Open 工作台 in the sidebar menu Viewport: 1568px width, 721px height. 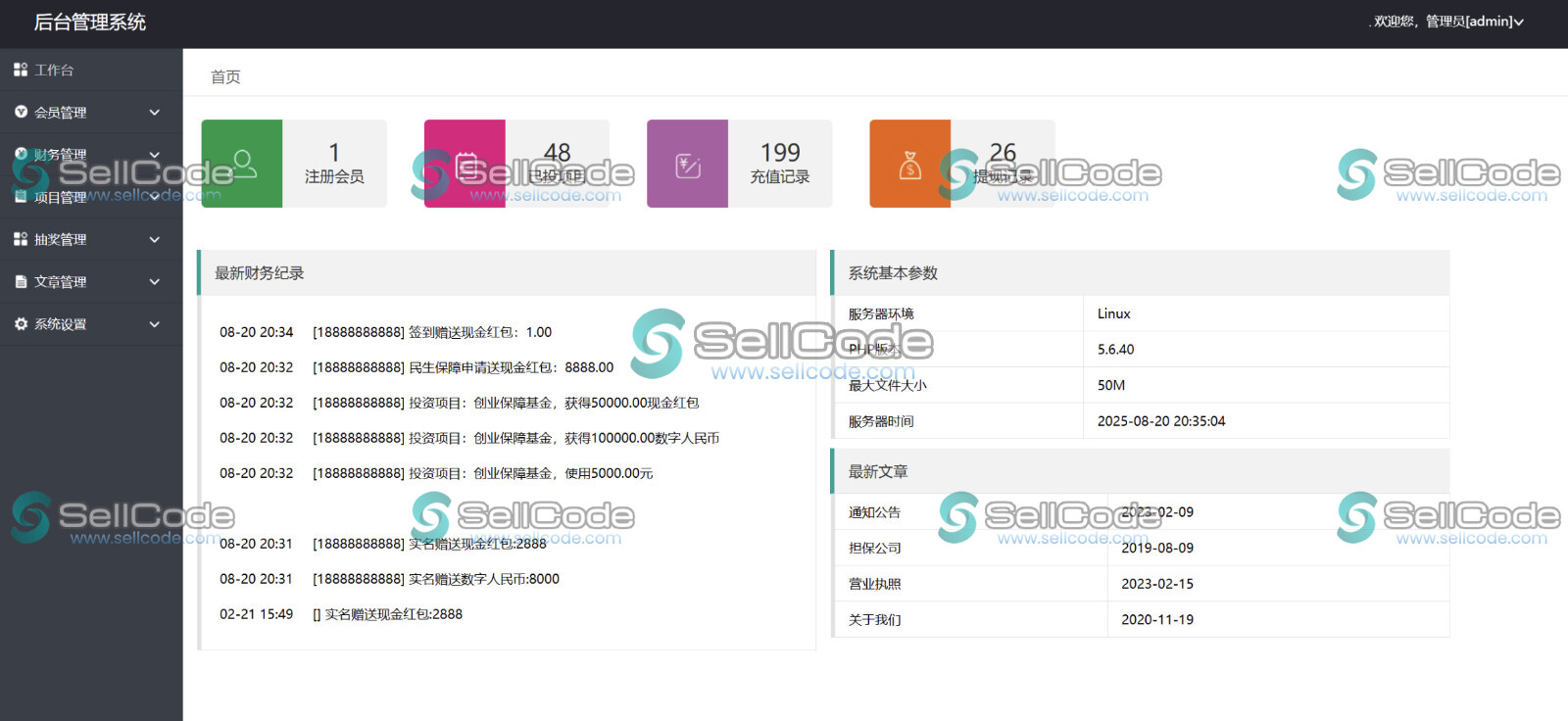point(54,70)
